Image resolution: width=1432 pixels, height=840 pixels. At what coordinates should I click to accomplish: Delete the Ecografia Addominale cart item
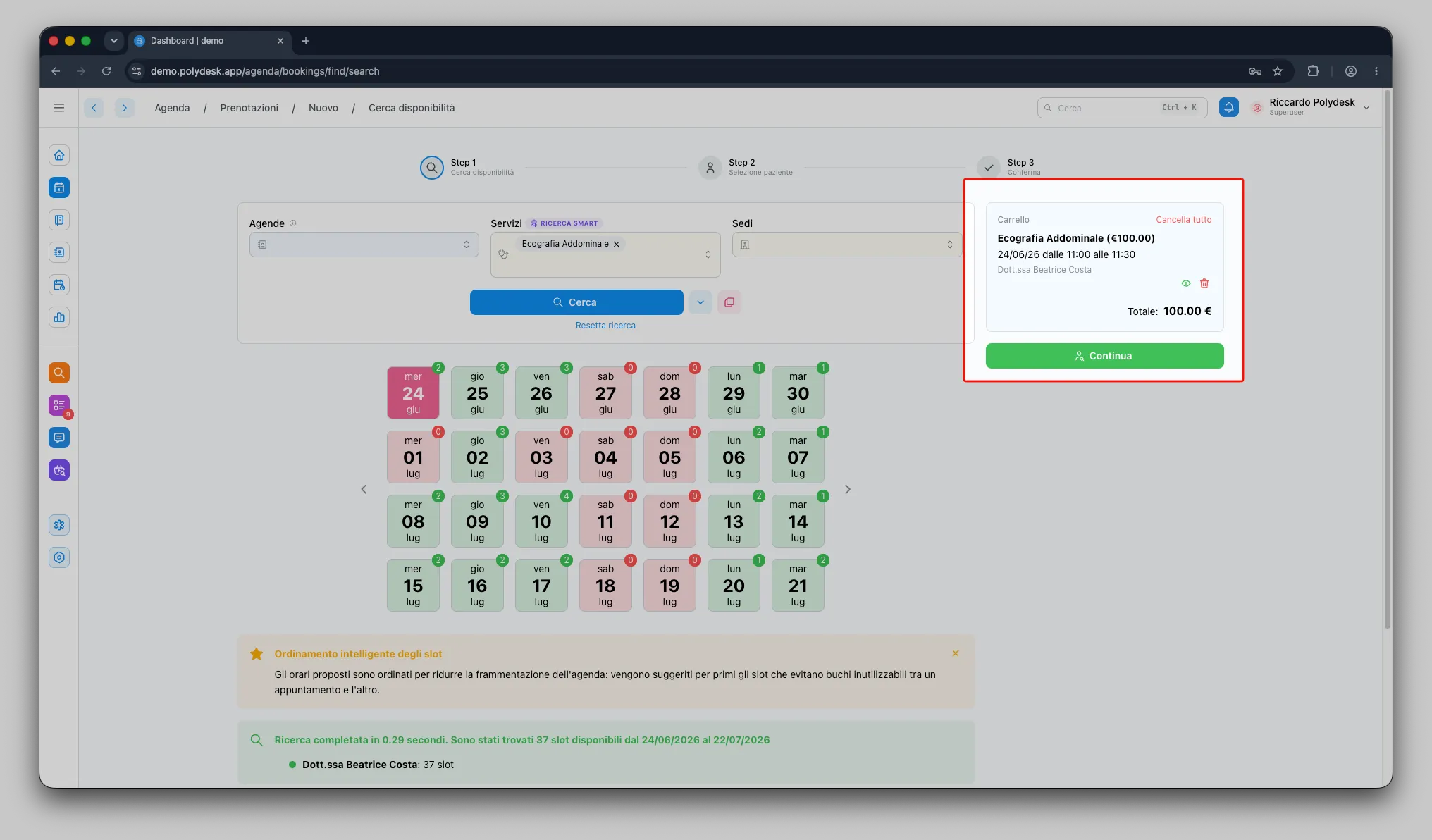(x=1204, y=283)
